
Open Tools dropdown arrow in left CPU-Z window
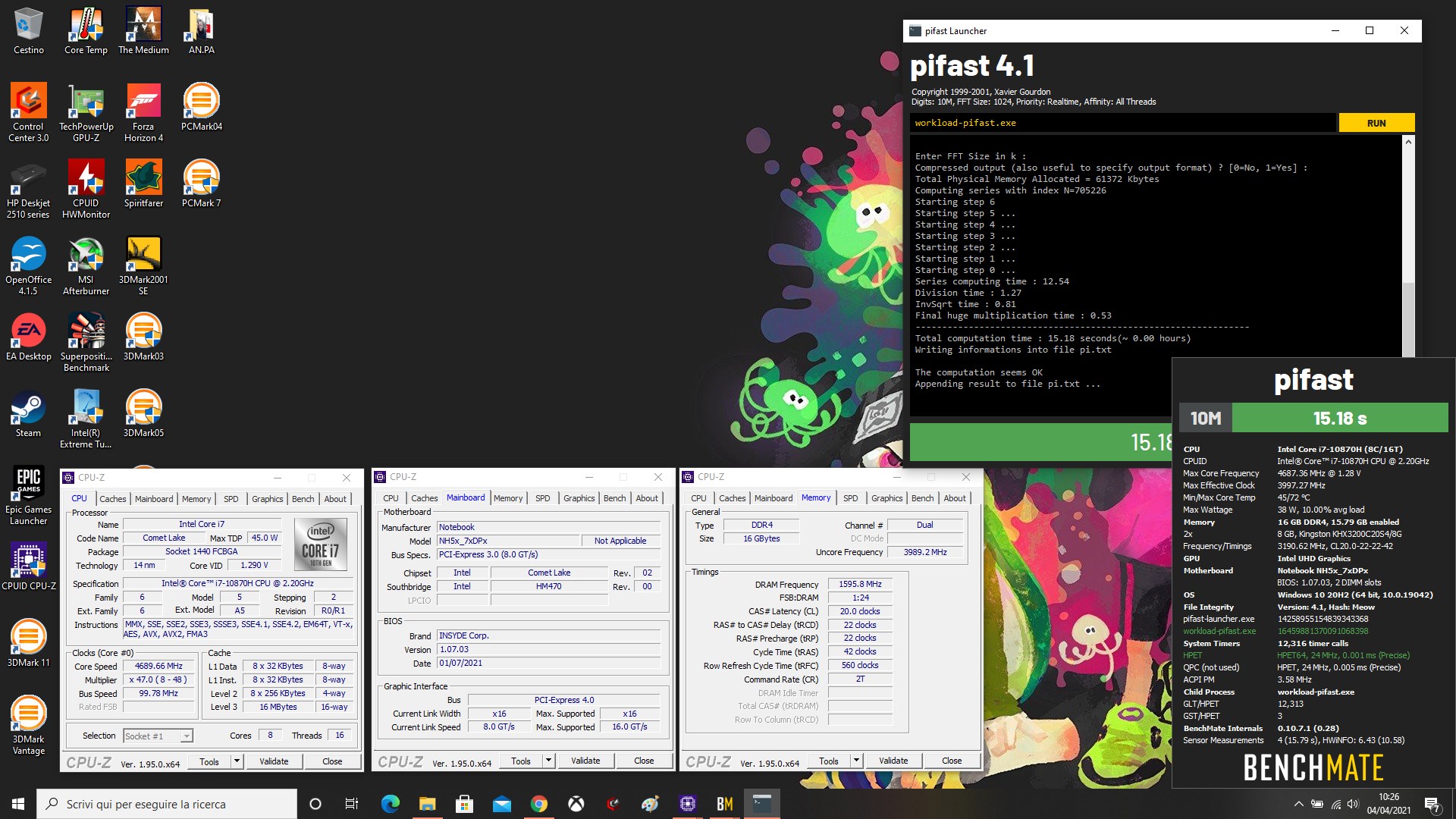237,761
